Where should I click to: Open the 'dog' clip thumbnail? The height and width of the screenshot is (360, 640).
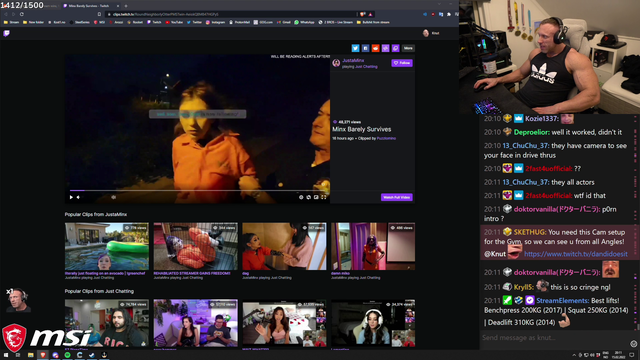pos(284,246)
